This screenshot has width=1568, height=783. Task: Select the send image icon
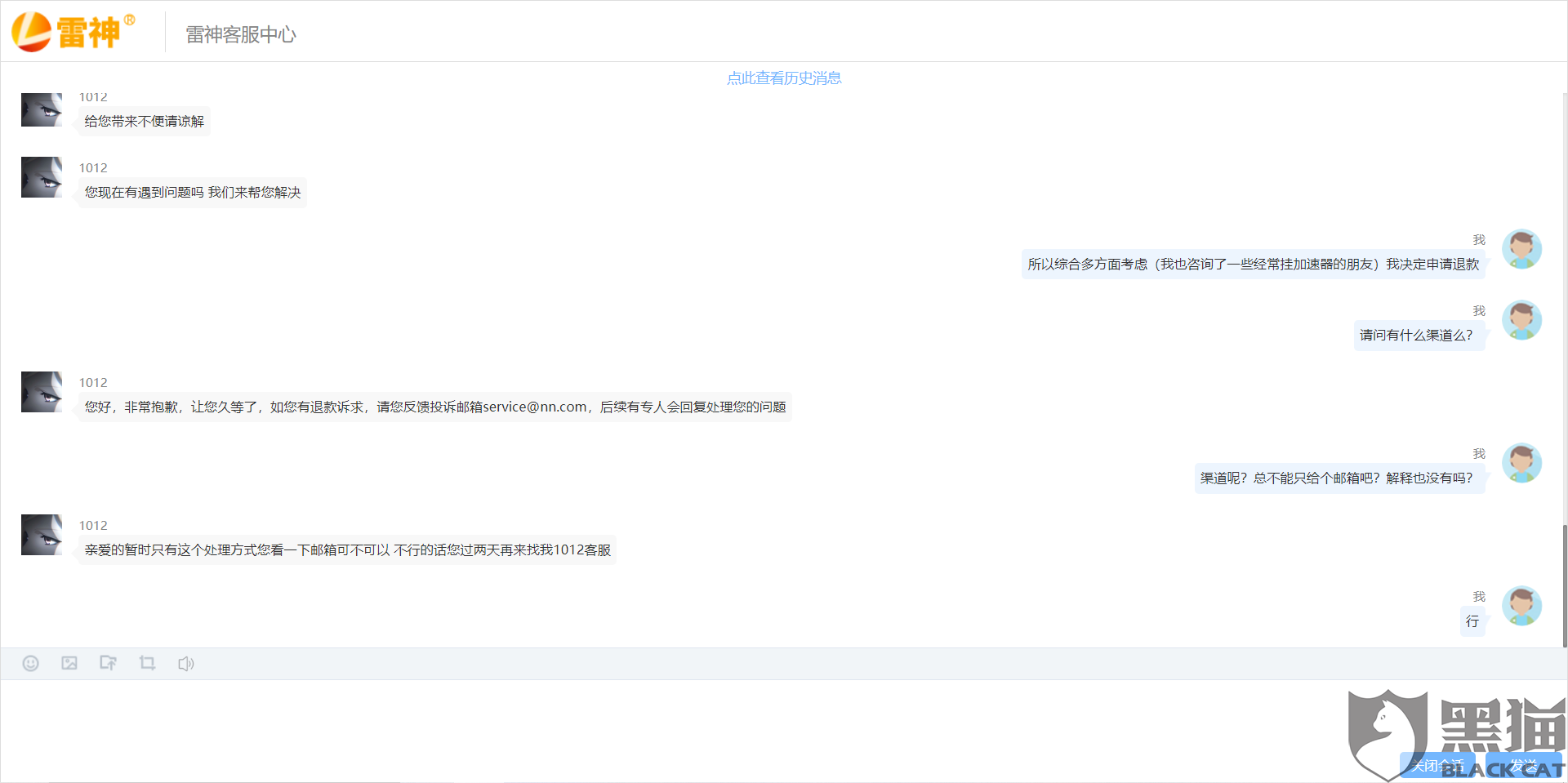pyautogui.click(x=69, y=663)
